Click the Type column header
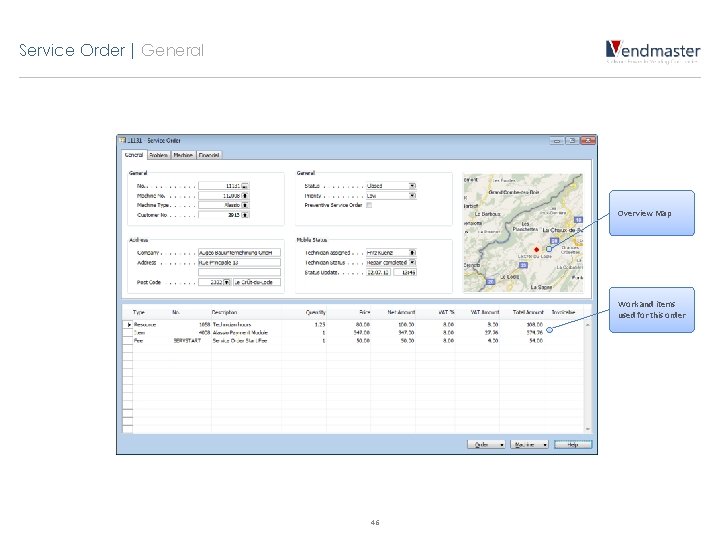Image resolution: width=720 pixels, height=540 pixels. pyautogui.click(x=139, y=312)
